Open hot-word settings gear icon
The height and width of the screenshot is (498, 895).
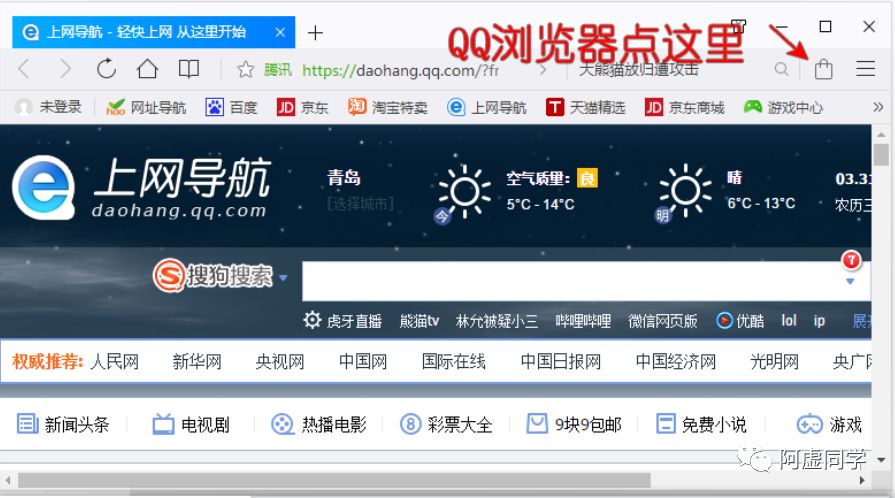(x=312, y=320)
